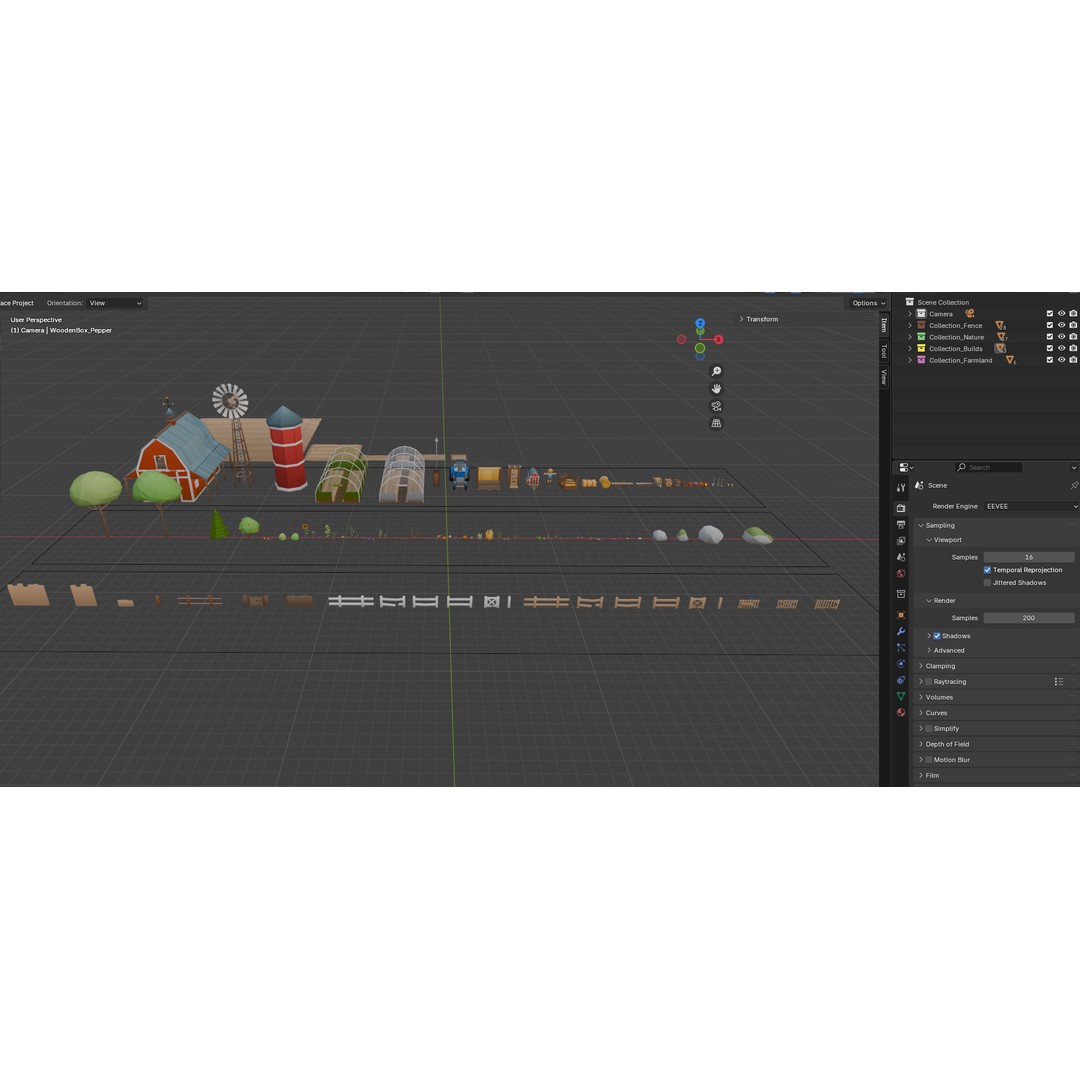Image resolution: width=1080 pixels, height=1080 pixels.
Task: Enable the Simplify checkbox
Action: 928,729
